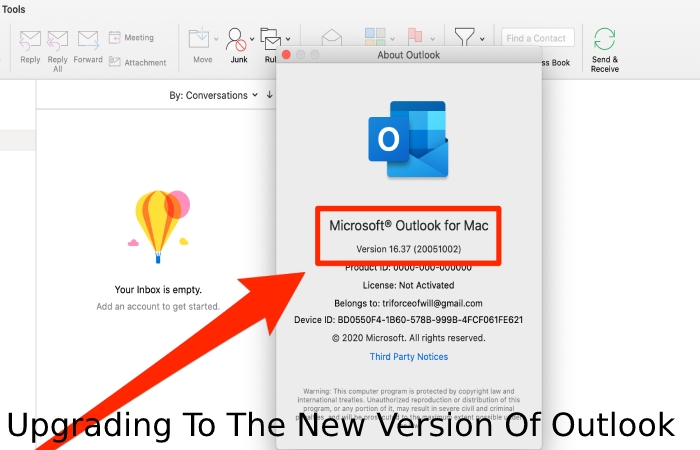
Task: Open the By: Conversations sort dropdown
Action: tap(213, 95)
